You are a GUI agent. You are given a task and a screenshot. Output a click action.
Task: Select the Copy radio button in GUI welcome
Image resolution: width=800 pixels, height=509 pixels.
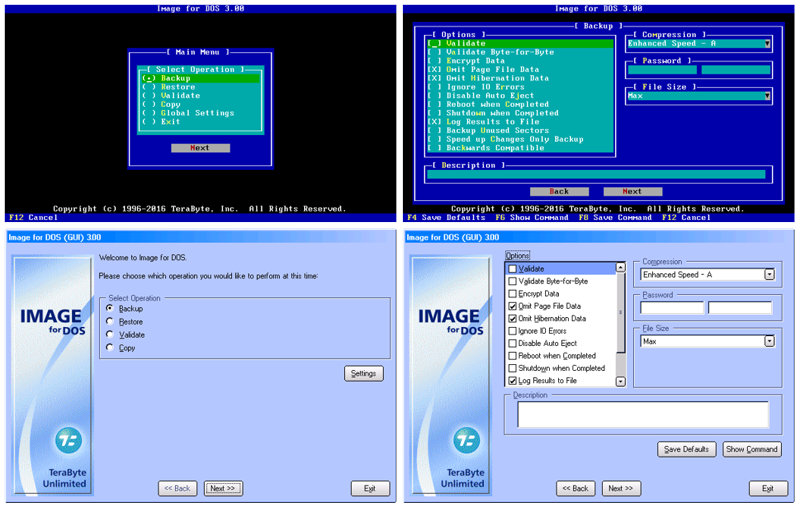click(x=110, y=347)
